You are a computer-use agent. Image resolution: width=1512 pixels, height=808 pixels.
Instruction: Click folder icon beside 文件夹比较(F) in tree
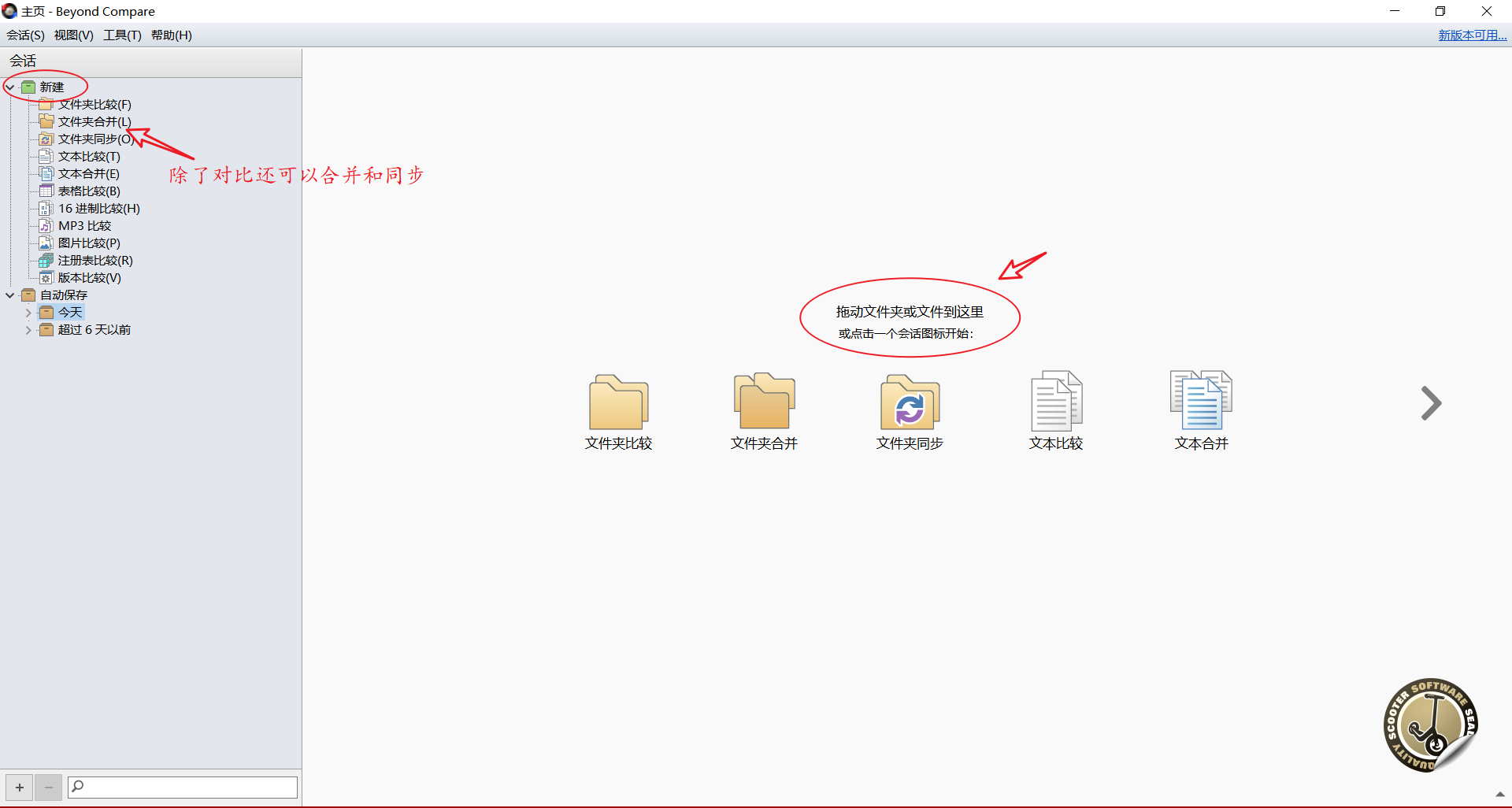pyautogui.click(x=46, y=104)
